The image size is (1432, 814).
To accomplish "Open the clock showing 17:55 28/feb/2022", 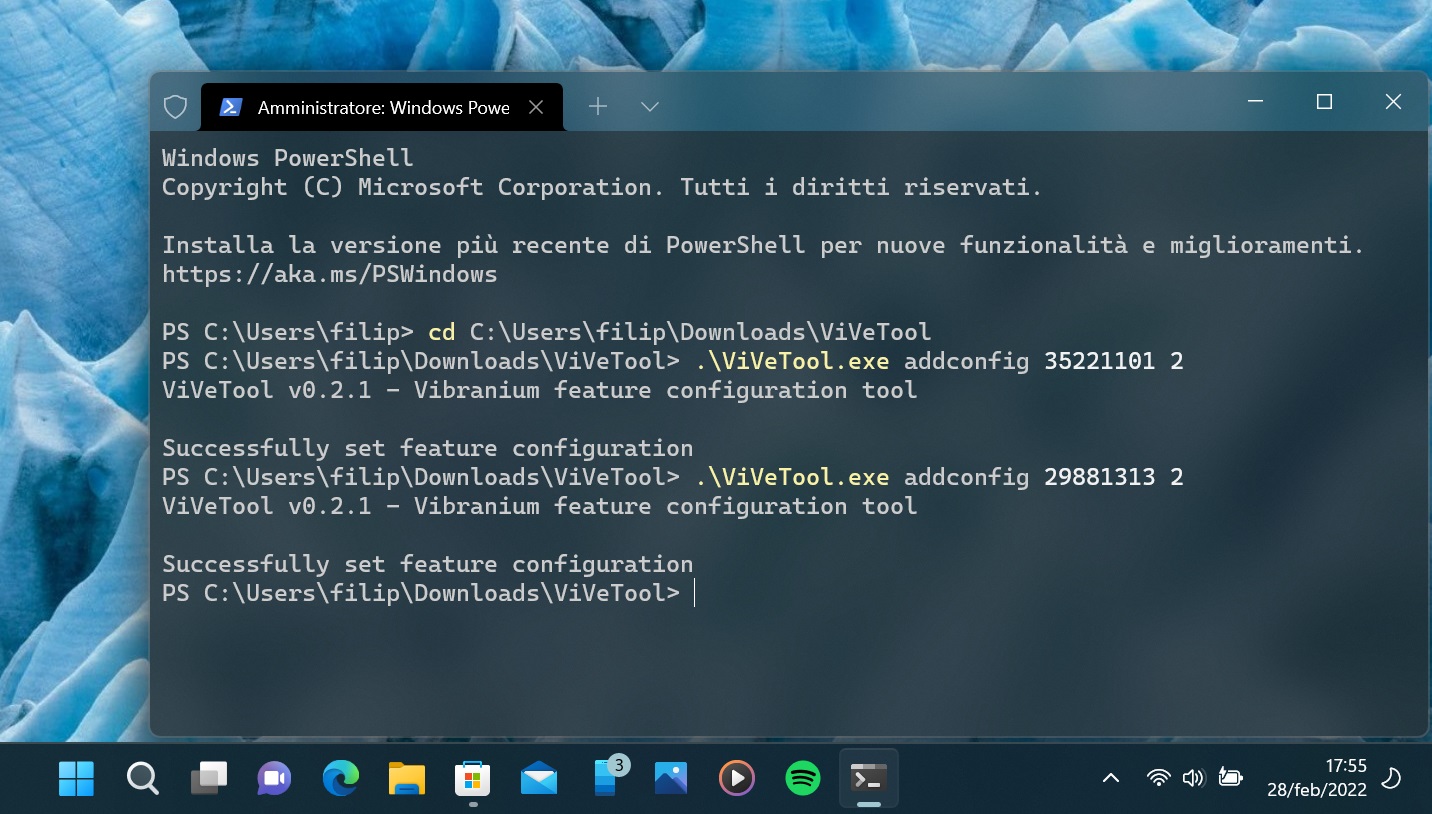I will 1317,777.
